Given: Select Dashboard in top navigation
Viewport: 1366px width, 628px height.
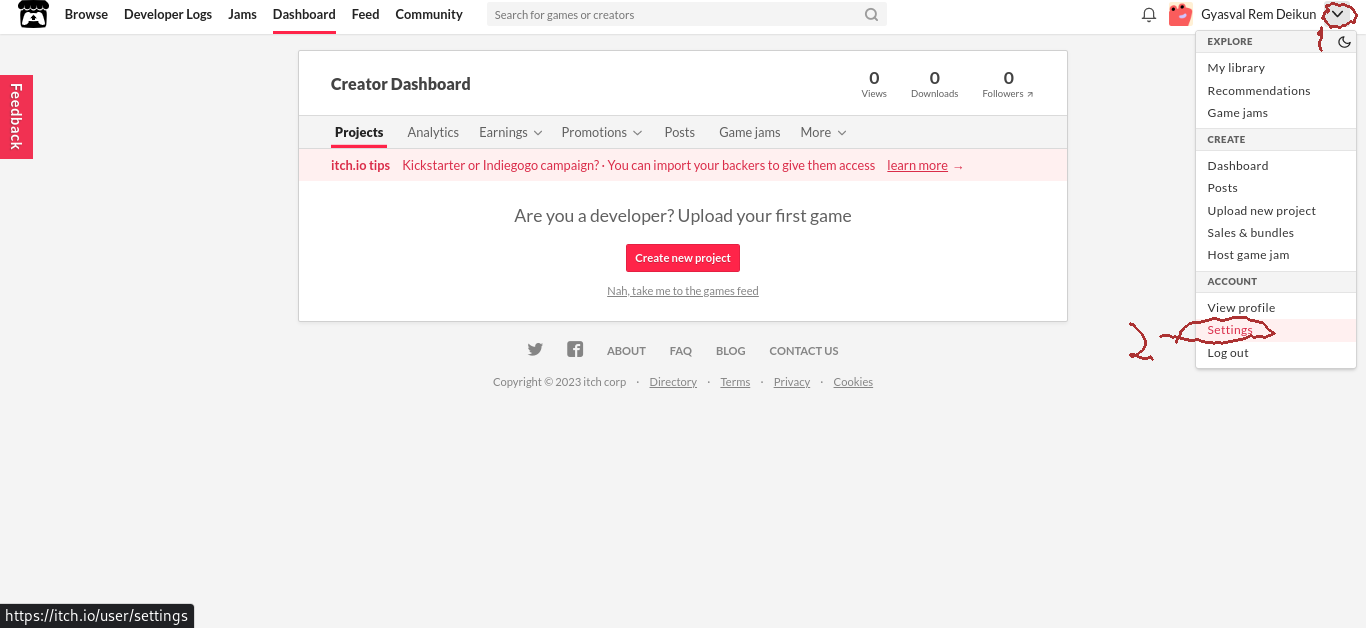Looking at the screenshot, I should click(304, 14).
